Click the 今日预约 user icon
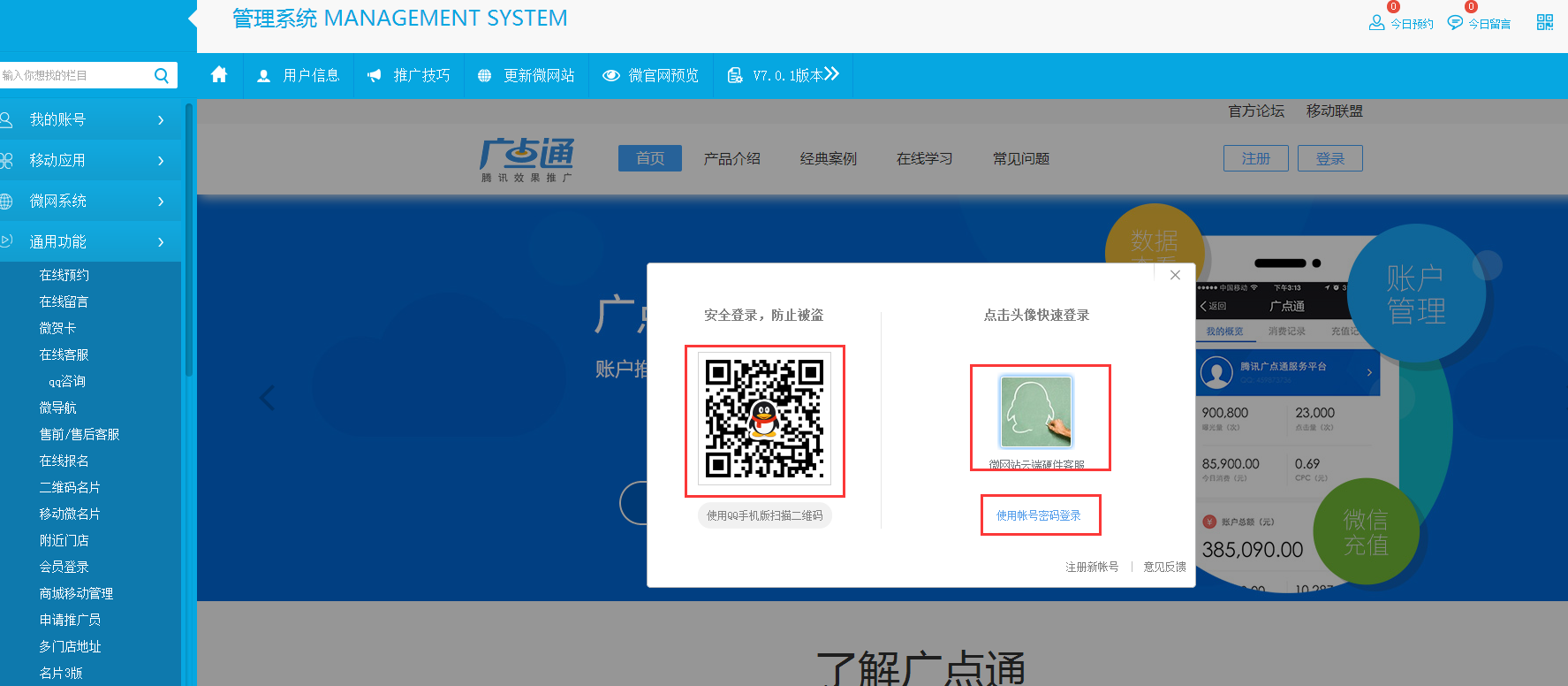The image size is (1568, 686). [x=1376, y=23]
